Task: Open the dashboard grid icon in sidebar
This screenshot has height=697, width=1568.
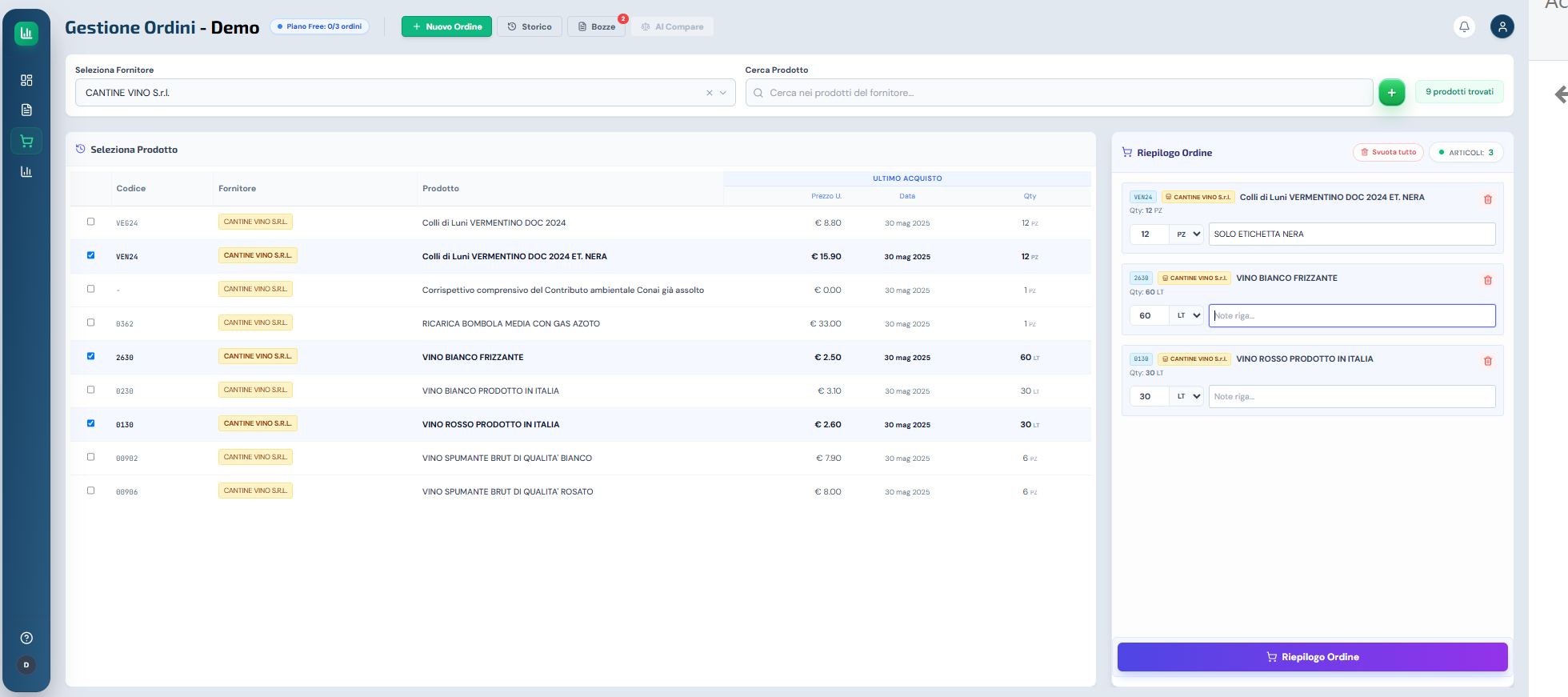Action: point(26,80)
